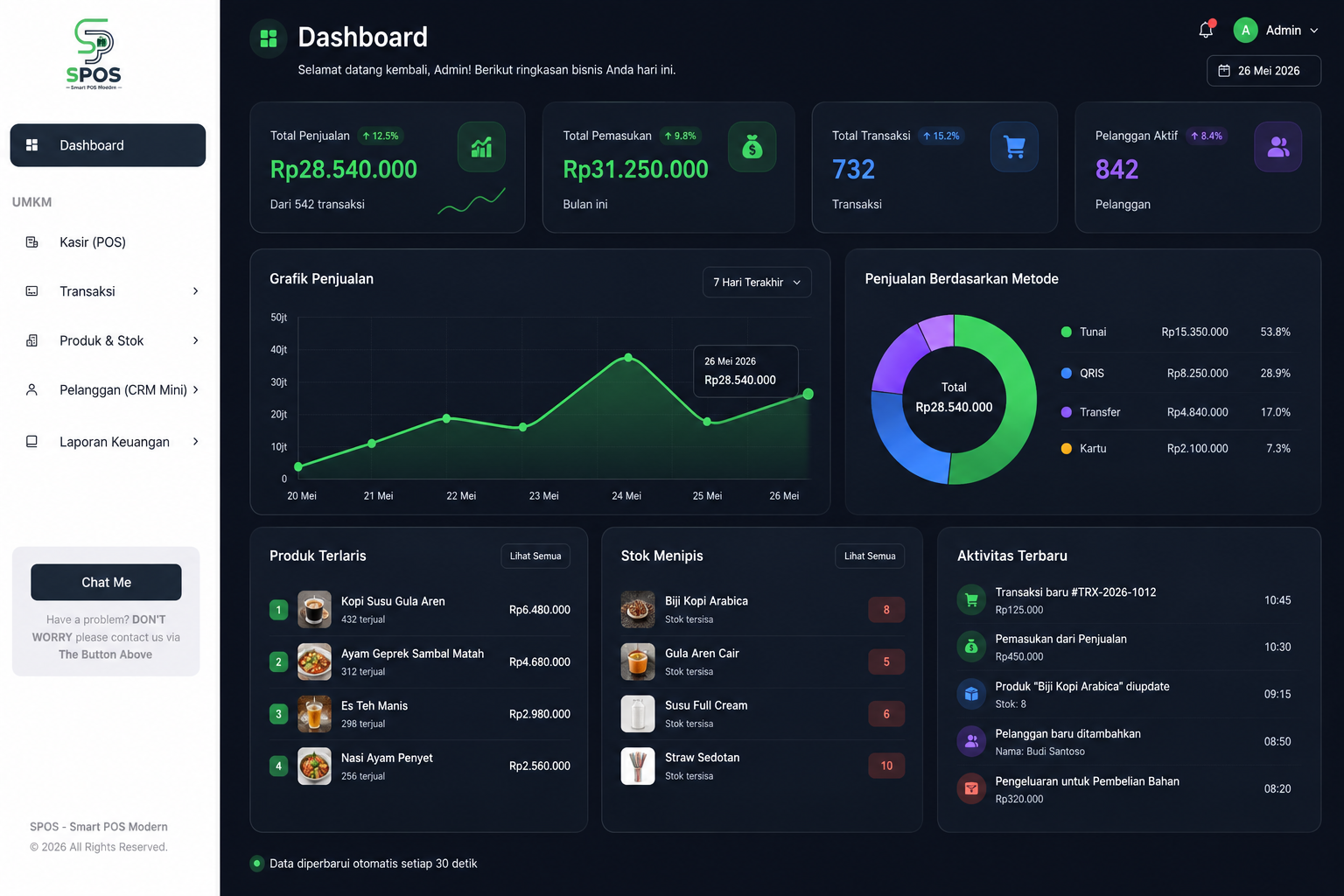Click the Laporan Keuangan sidebar icon
Viewport: 1344px width, 896px height.
point(31,442)
